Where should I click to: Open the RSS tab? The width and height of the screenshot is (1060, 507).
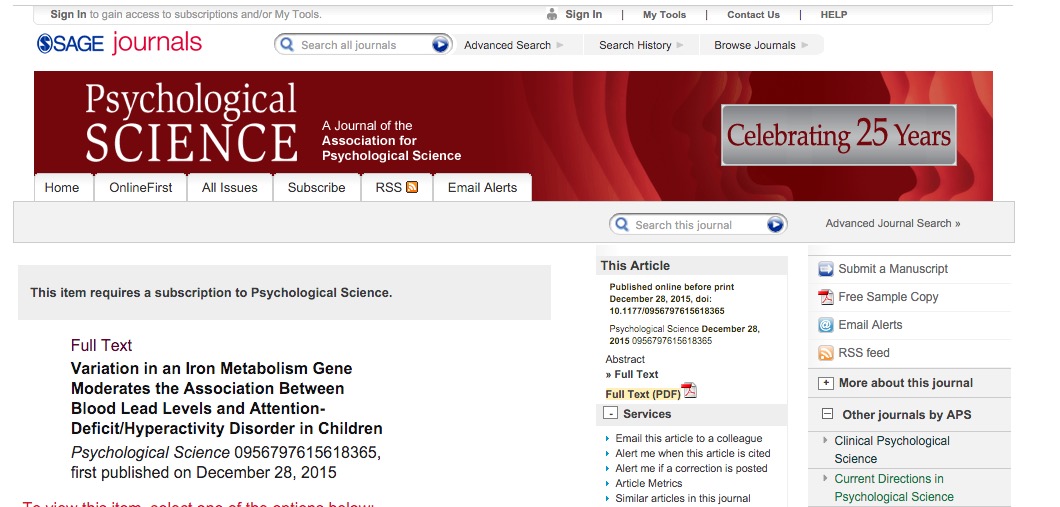click(x=396, y=188)
